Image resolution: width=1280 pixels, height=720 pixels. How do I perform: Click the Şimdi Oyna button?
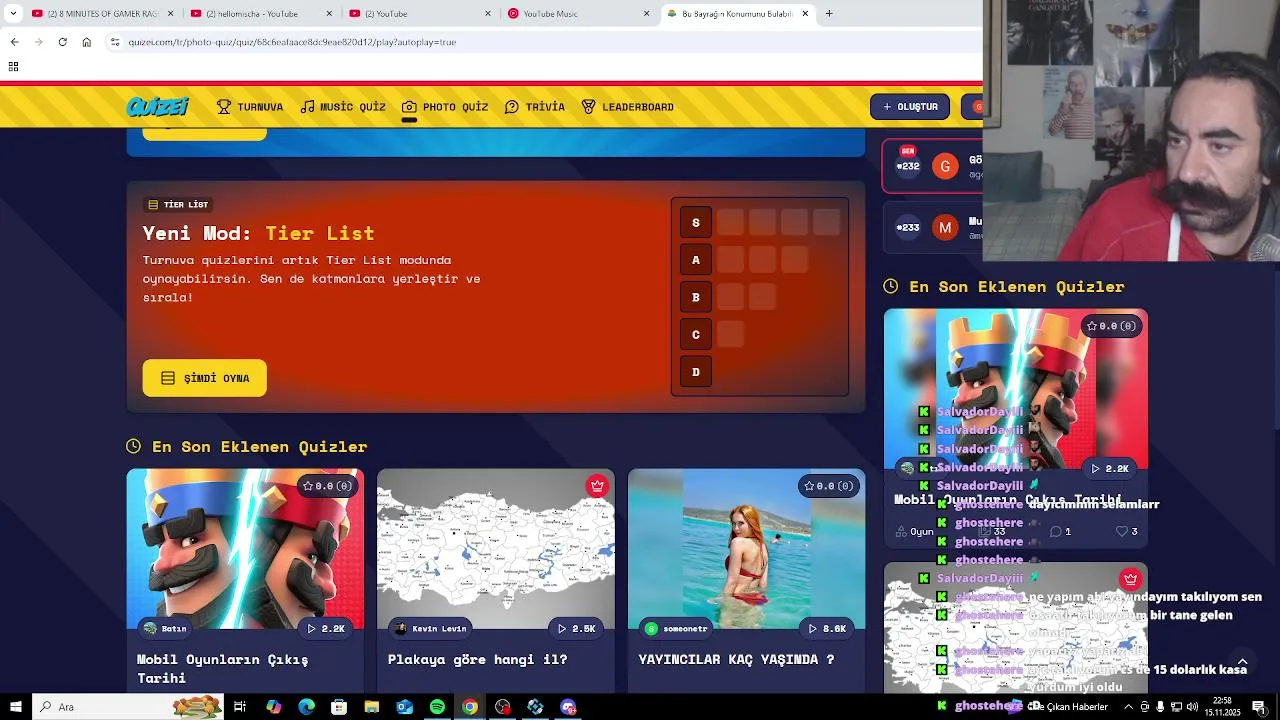(x=205, y=378)
